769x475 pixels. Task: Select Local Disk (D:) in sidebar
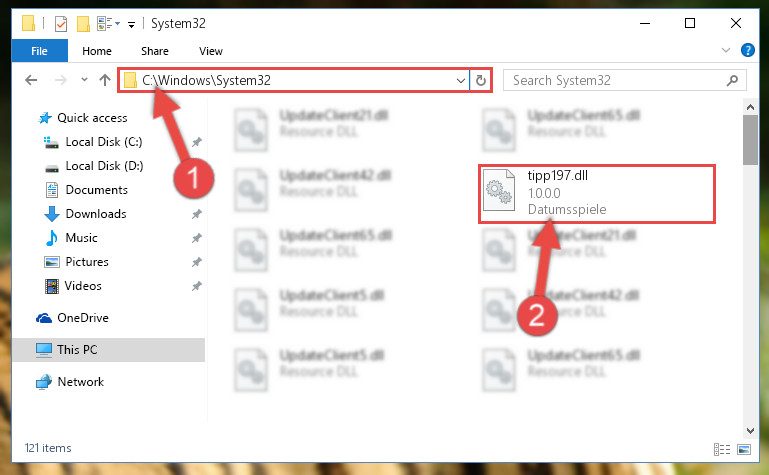tap(104, 166)
